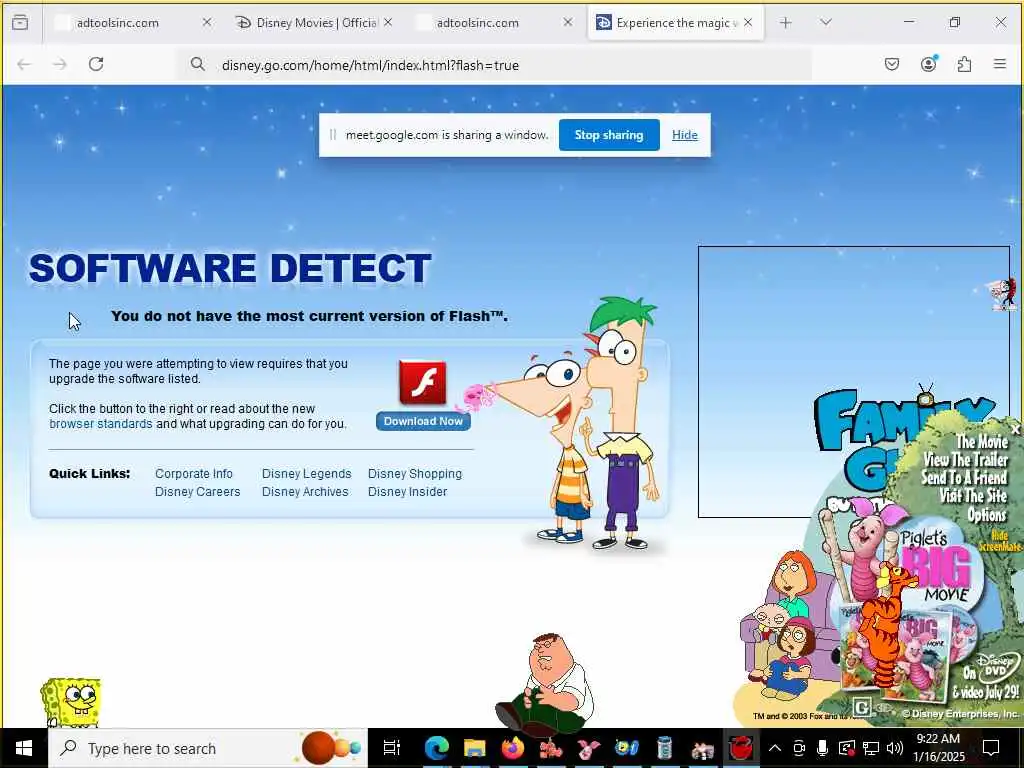Close the Piglet's Big Movie ad
Image resolution: width=1024 pixels, height=768 pixels.
(1015, 430)
